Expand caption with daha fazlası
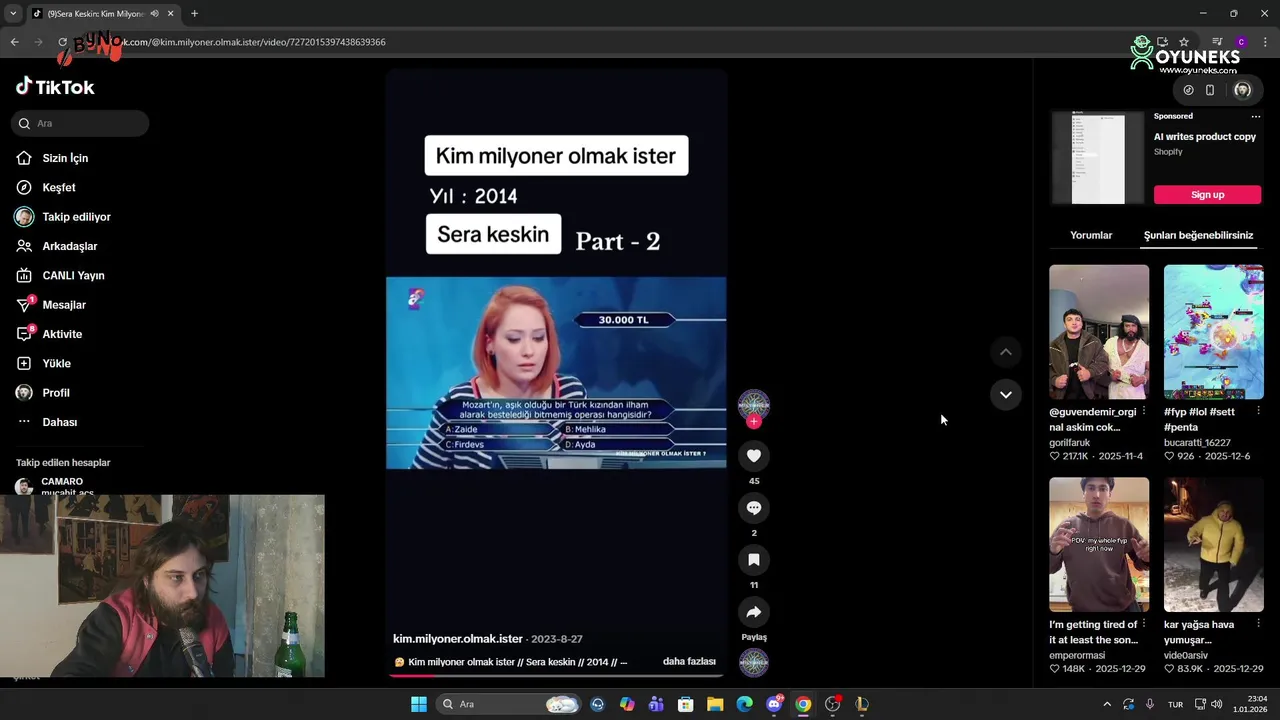This screenshot has height=720, width=1280. (689, 662)
